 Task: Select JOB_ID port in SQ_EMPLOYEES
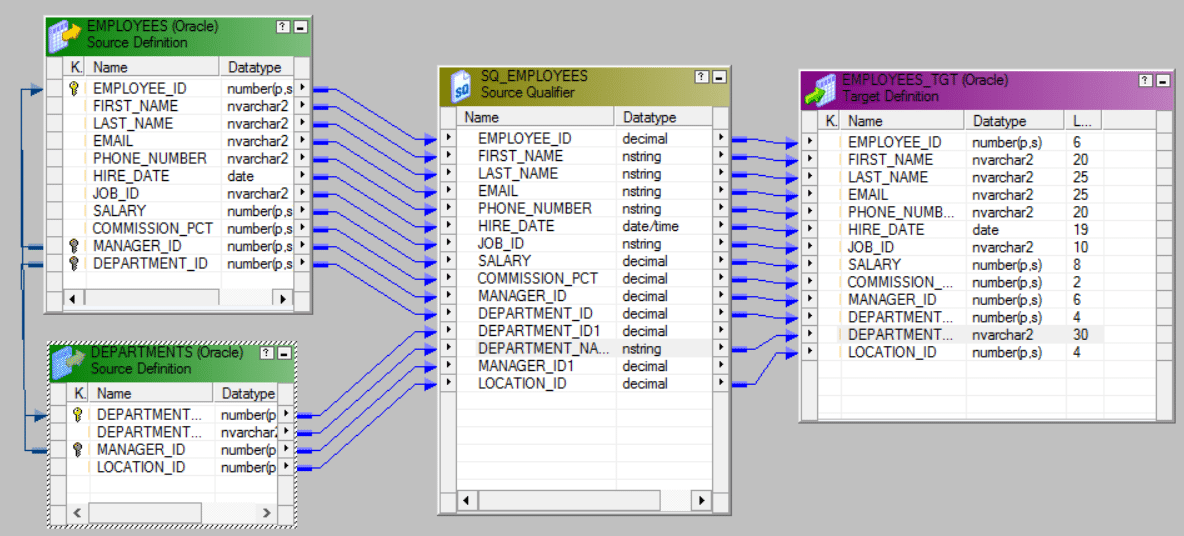[584, 244]
